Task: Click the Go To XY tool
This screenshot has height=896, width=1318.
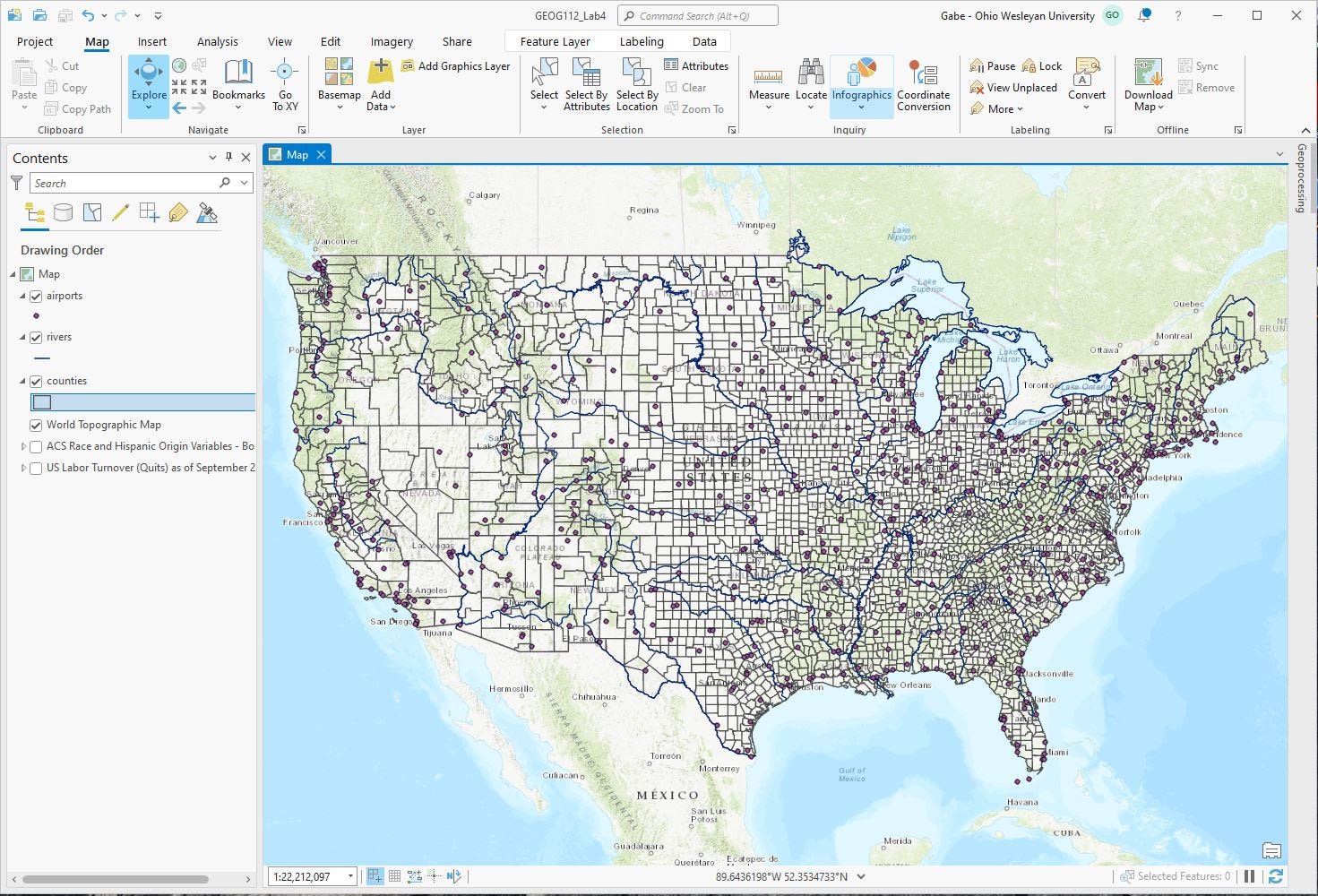Action: [284, 83]
